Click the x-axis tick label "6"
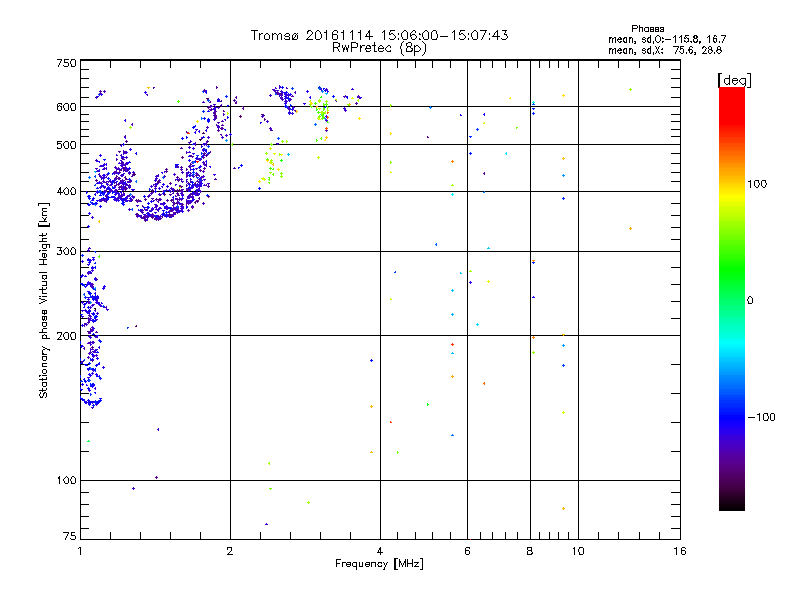Screen dimensions: 800x600 click(x=467, y=551)
